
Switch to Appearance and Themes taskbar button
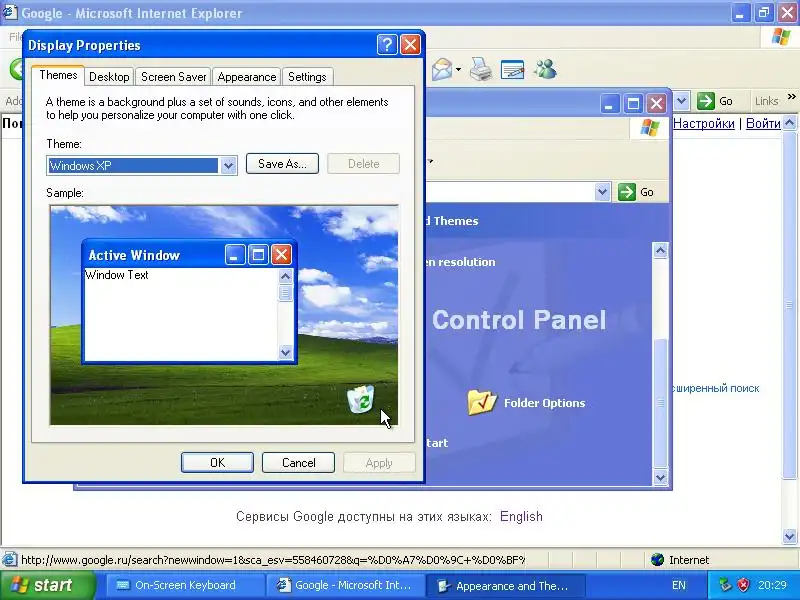point(505,586)
